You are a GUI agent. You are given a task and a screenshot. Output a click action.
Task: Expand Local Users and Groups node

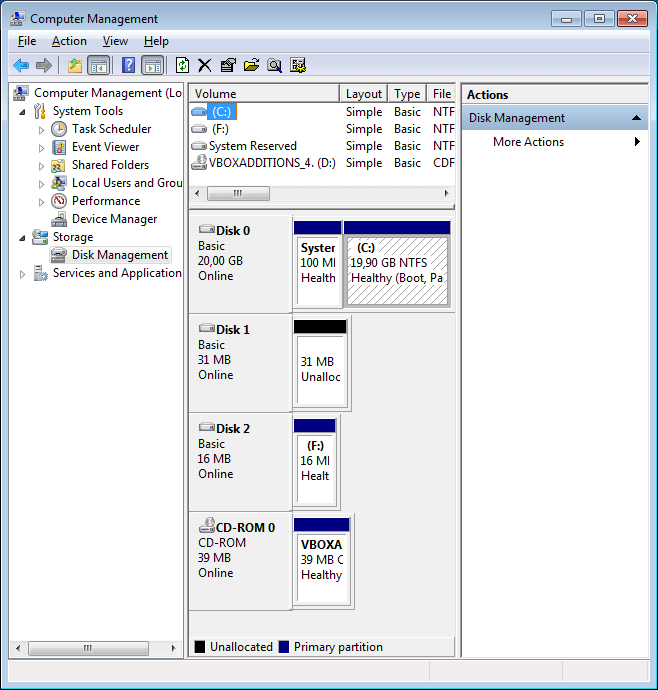pyautogui.click(x=41, y=184)
